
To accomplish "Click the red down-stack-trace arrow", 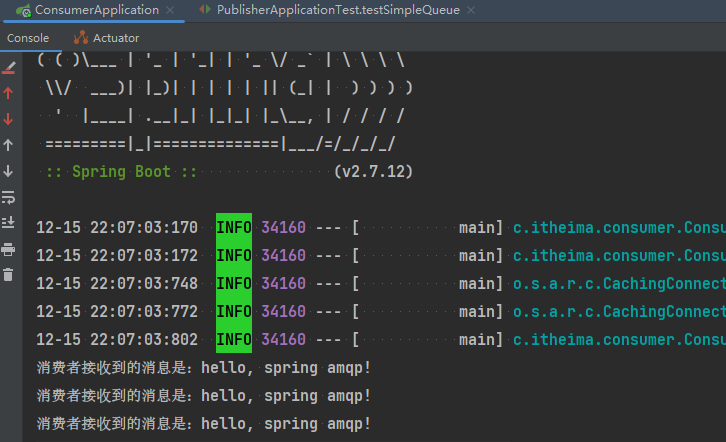I will (x=9, y=119).
